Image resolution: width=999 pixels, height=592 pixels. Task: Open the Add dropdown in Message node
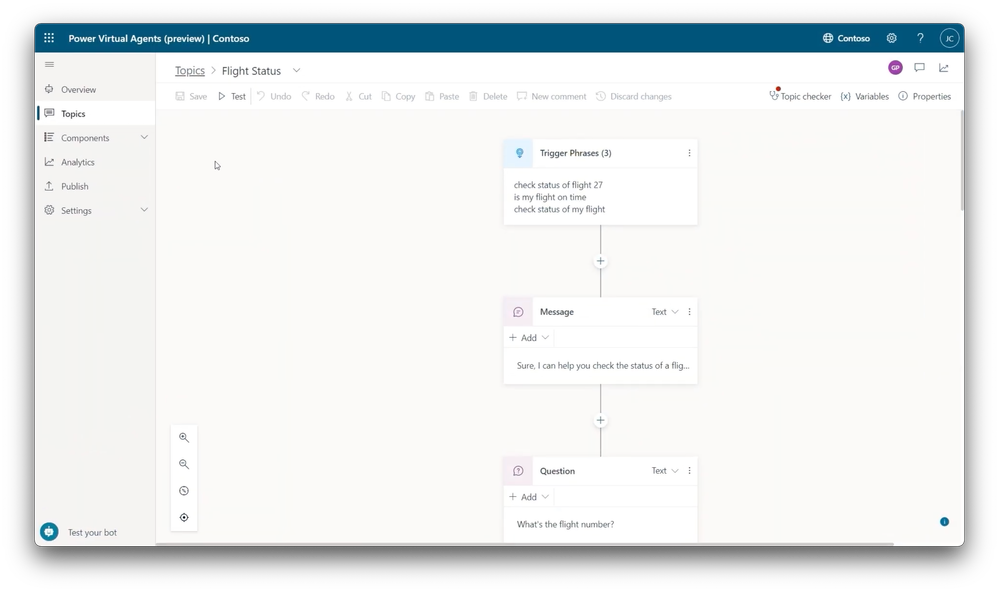[x=529, y=338]
